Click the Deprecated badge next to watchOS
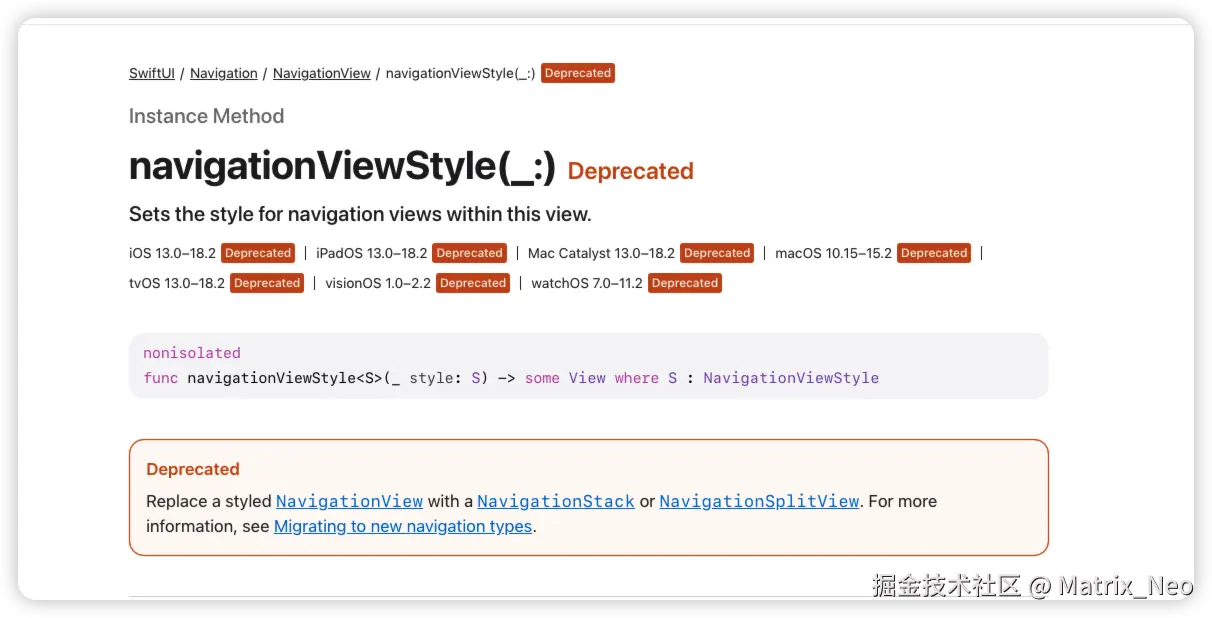This screenshot has height=618, width=1212. (685, 283)
